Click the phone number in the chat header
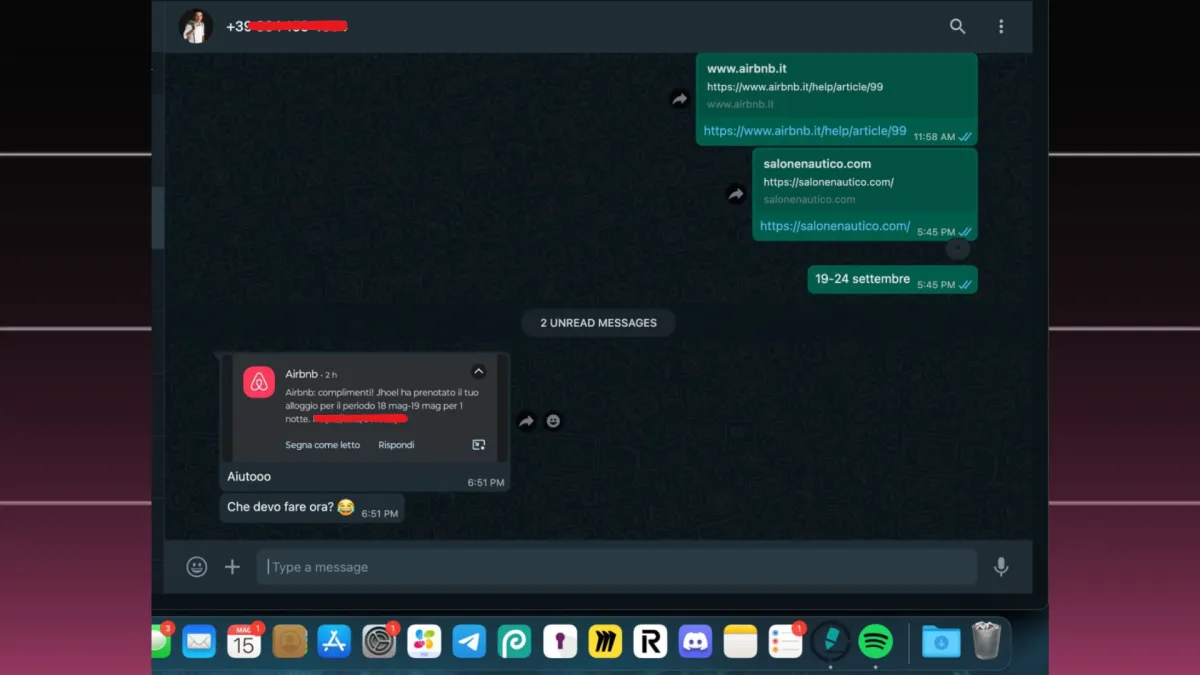The image size is (1200, 675). point(286,26)
